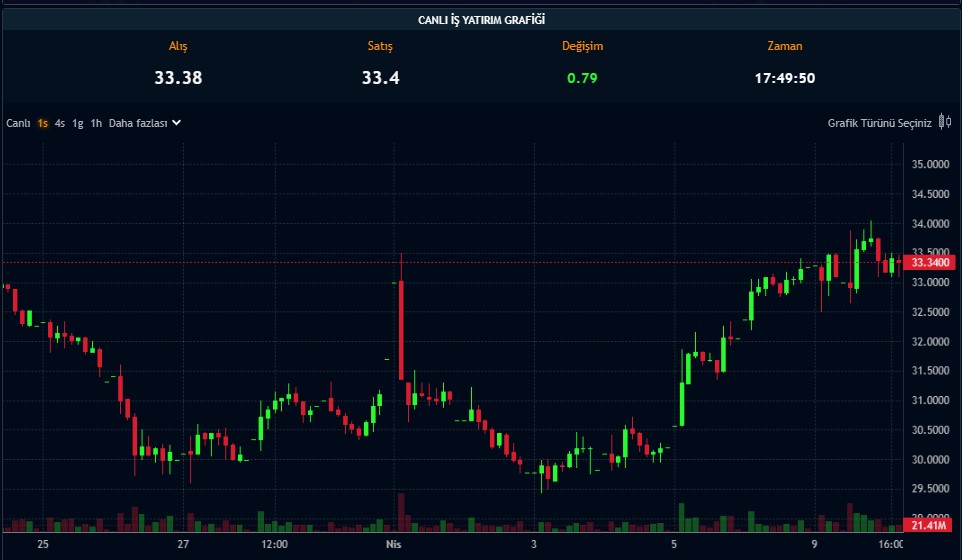Open Grafik Türünü Seçiniz chart type selector
The height and width of the screenshot is (560, 962).
879,123
